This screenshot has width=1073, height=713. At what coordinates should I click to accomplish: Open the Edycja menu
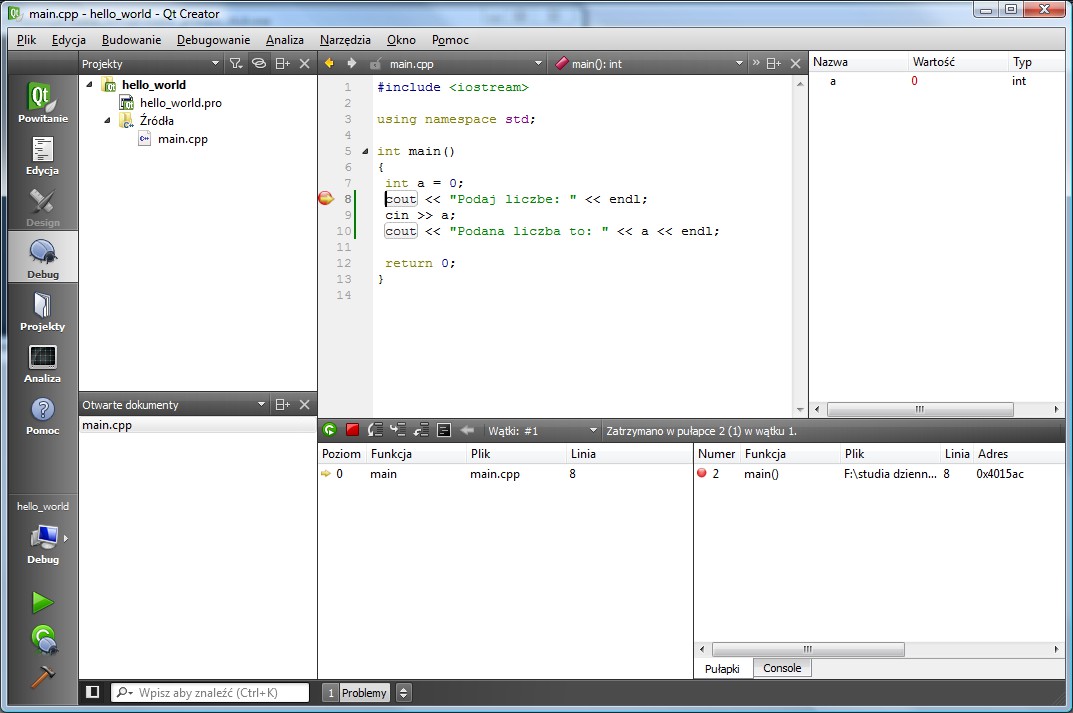(68, 40)
